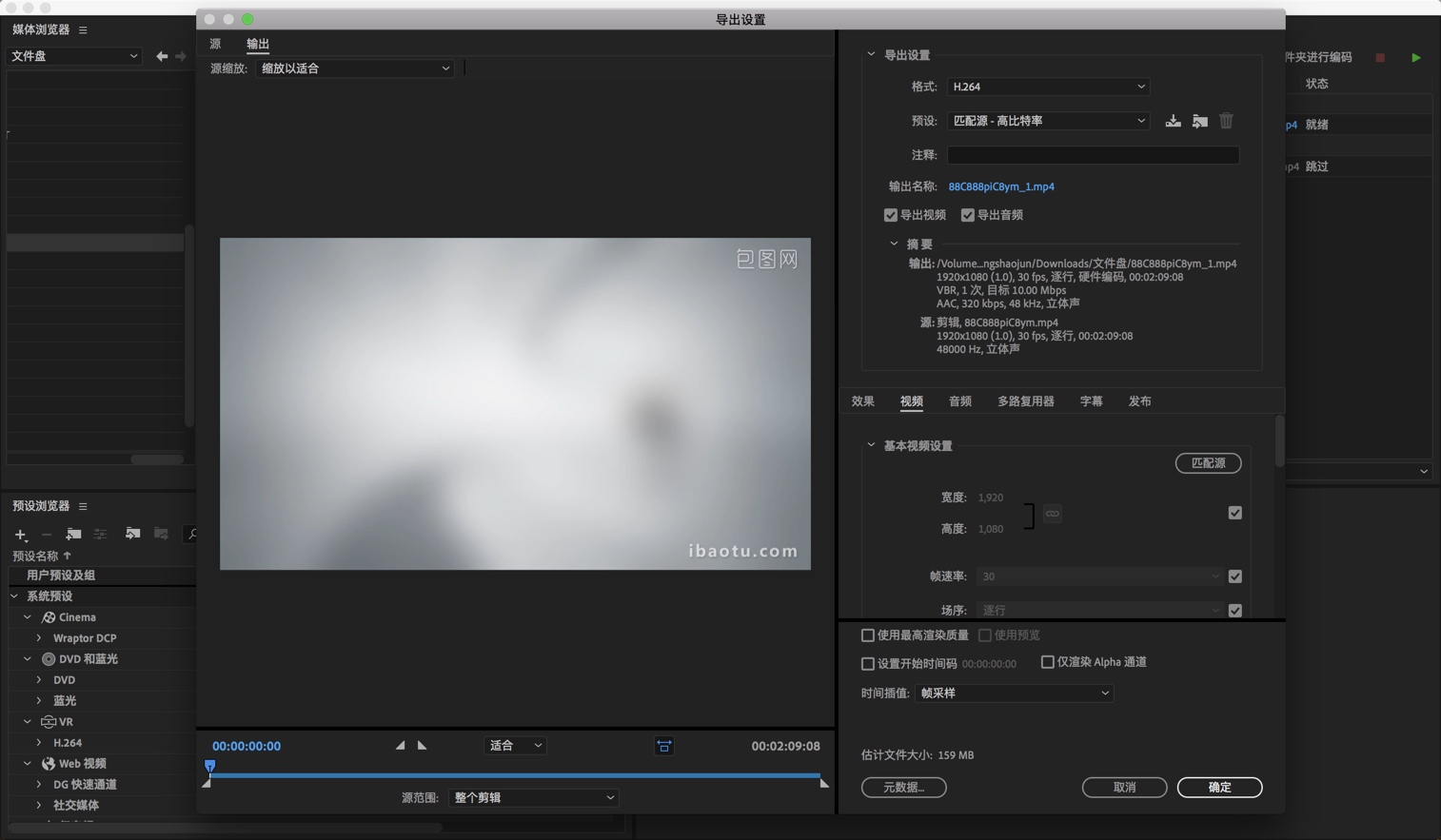Viewport: 1441px width, 840px height.
Task: Check the 仅渲染 Alpha 通道 option
Action: pyautogui.click(x=1048, y=662)
